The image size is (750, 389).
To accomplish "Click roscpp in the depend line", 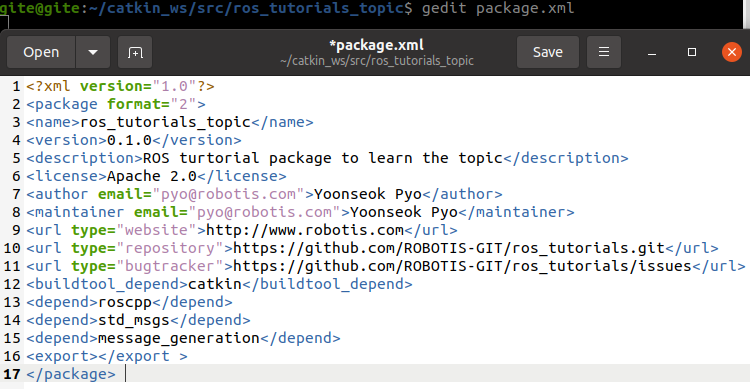I will [x=125, y=302].
